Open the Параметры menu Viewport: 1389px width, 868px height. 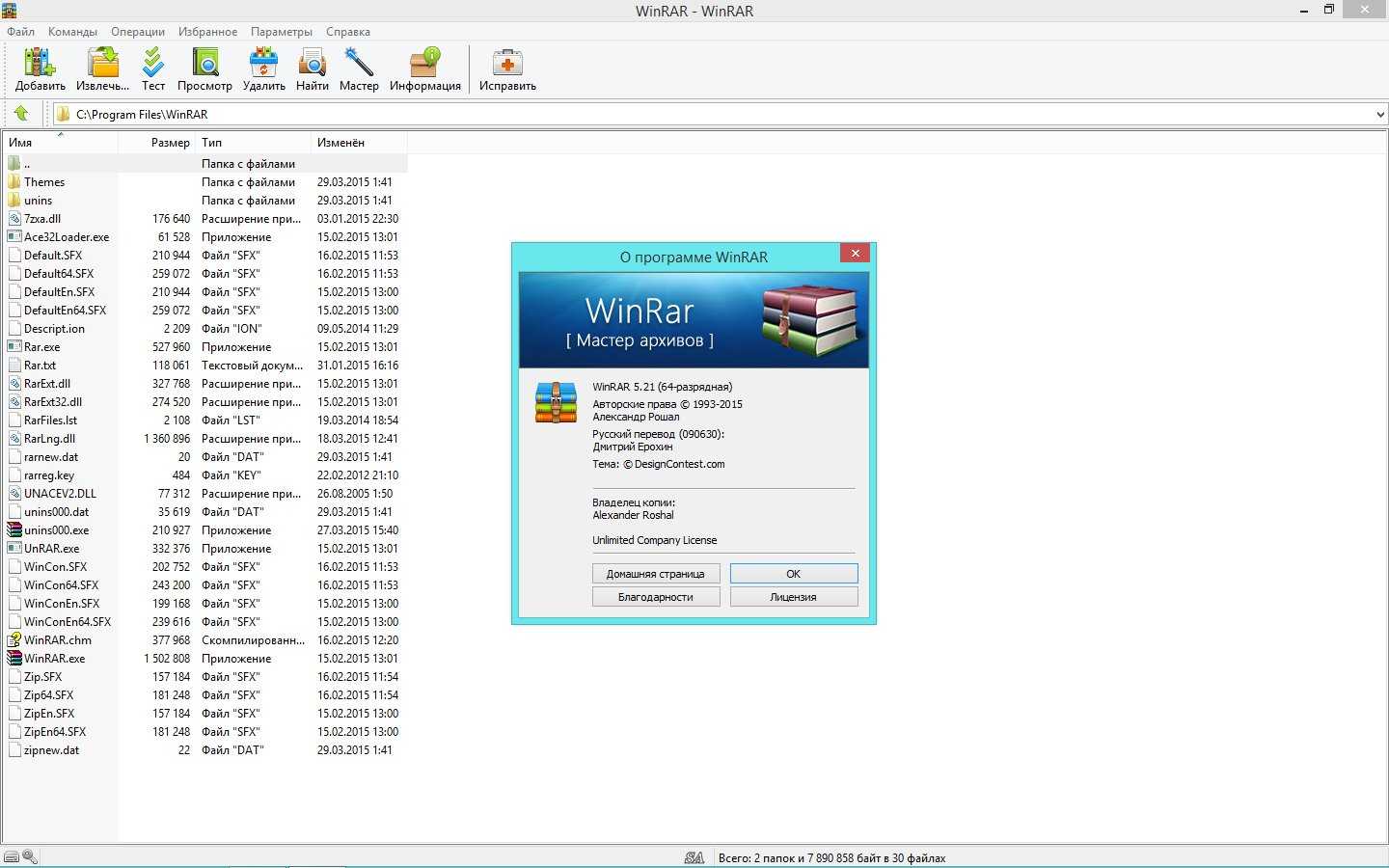(x=282, y=31)
